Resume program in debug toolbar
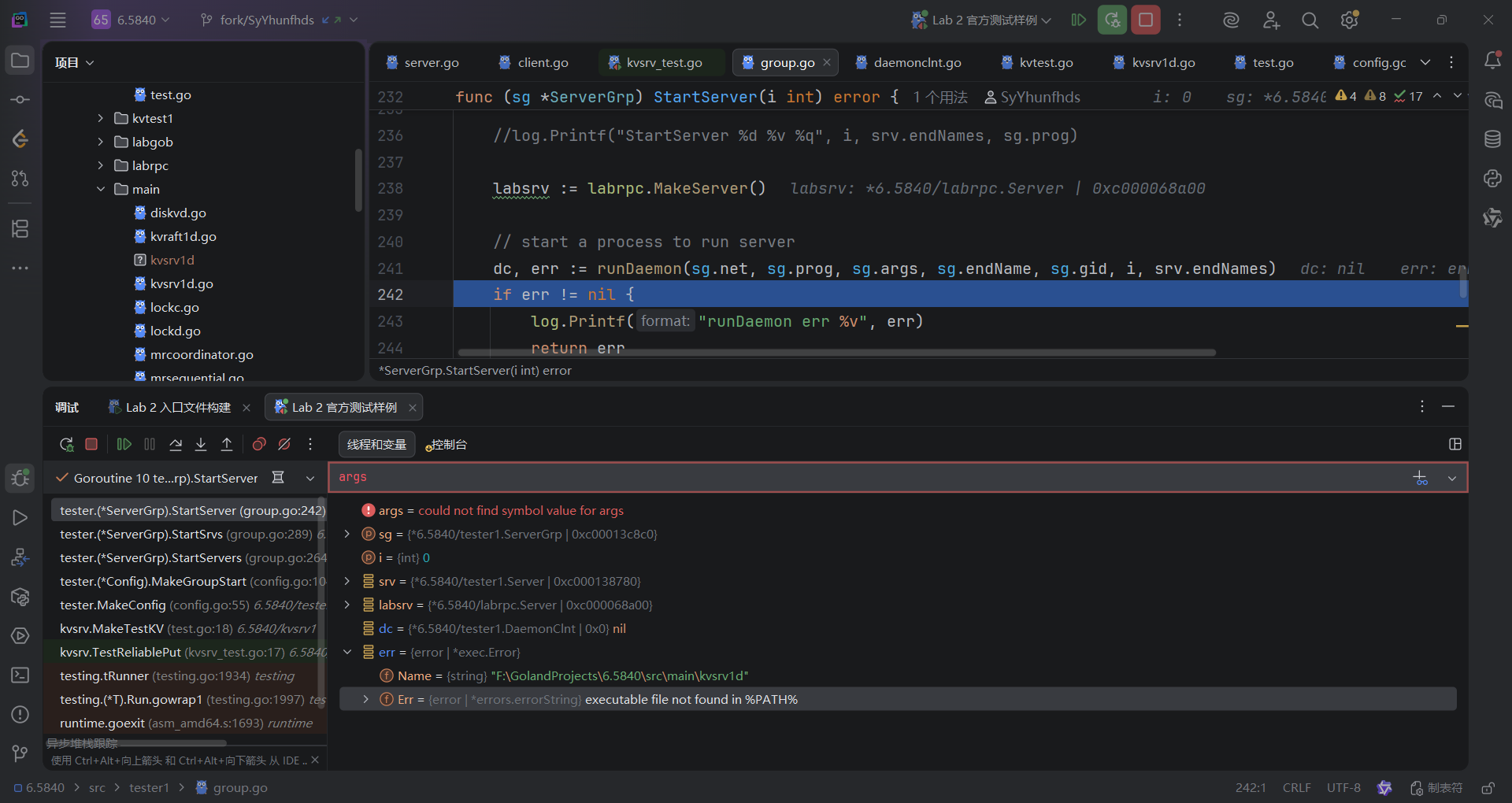Screen dimensions: 1512x803 pyautogui.click(x=124, y=445)
